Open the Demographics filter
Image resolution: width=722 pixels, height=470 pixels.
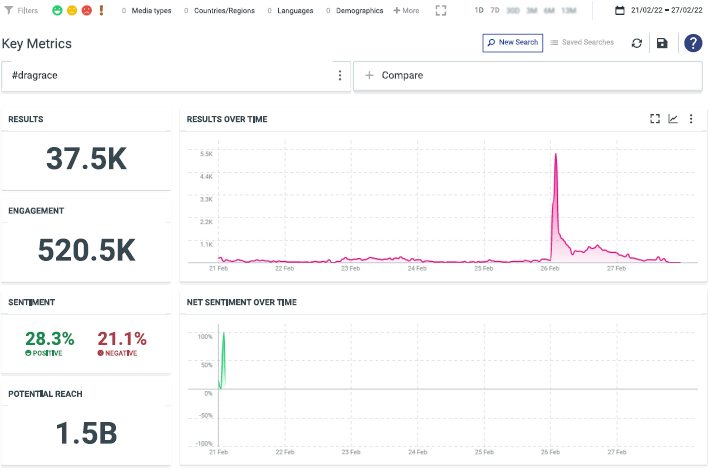coord(359,11)
